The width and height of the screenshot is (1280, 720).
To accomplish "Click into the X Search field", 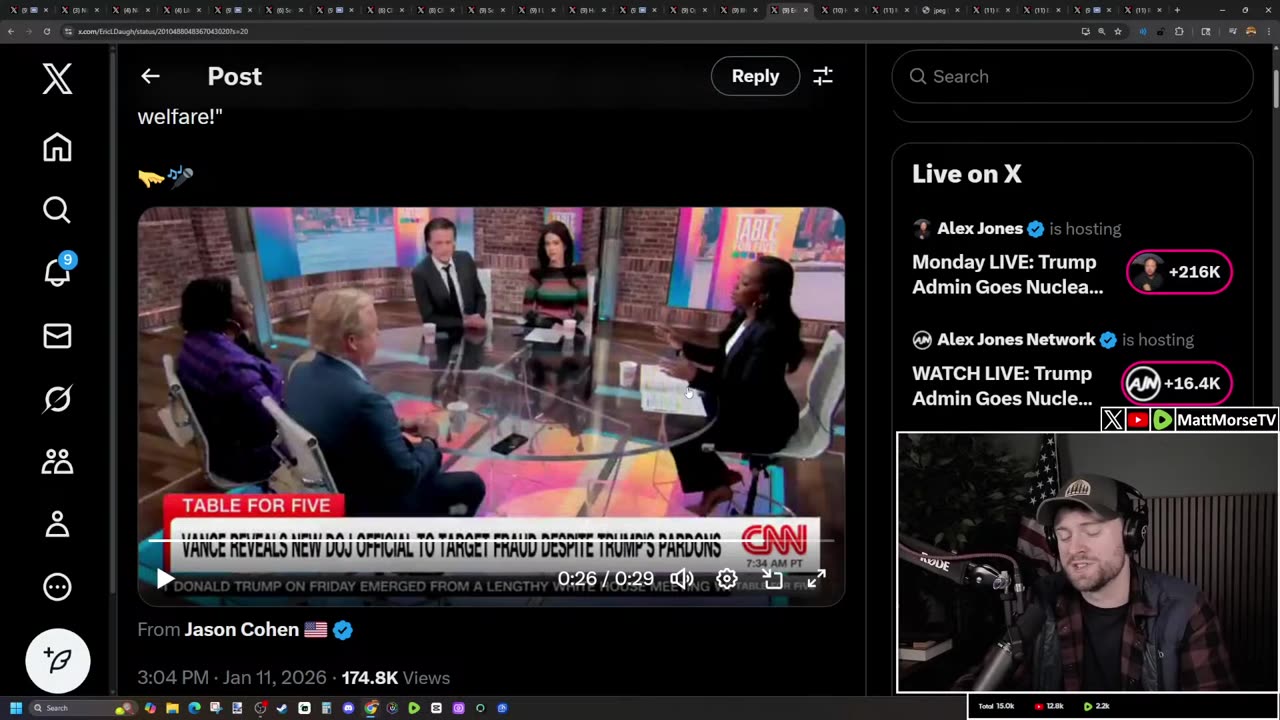I will [1072, 76].
